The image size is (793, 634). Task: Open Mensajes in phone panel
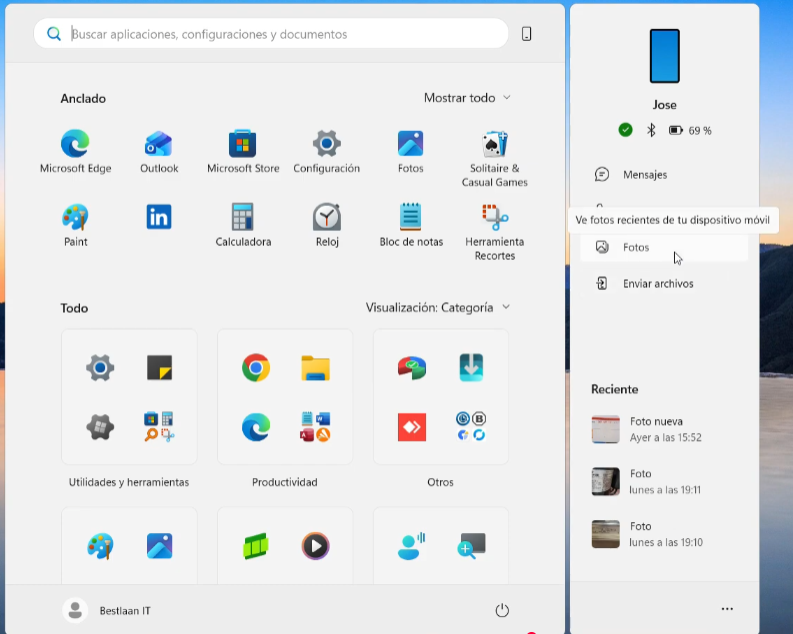pyautogui.click(x=664, y=174)
